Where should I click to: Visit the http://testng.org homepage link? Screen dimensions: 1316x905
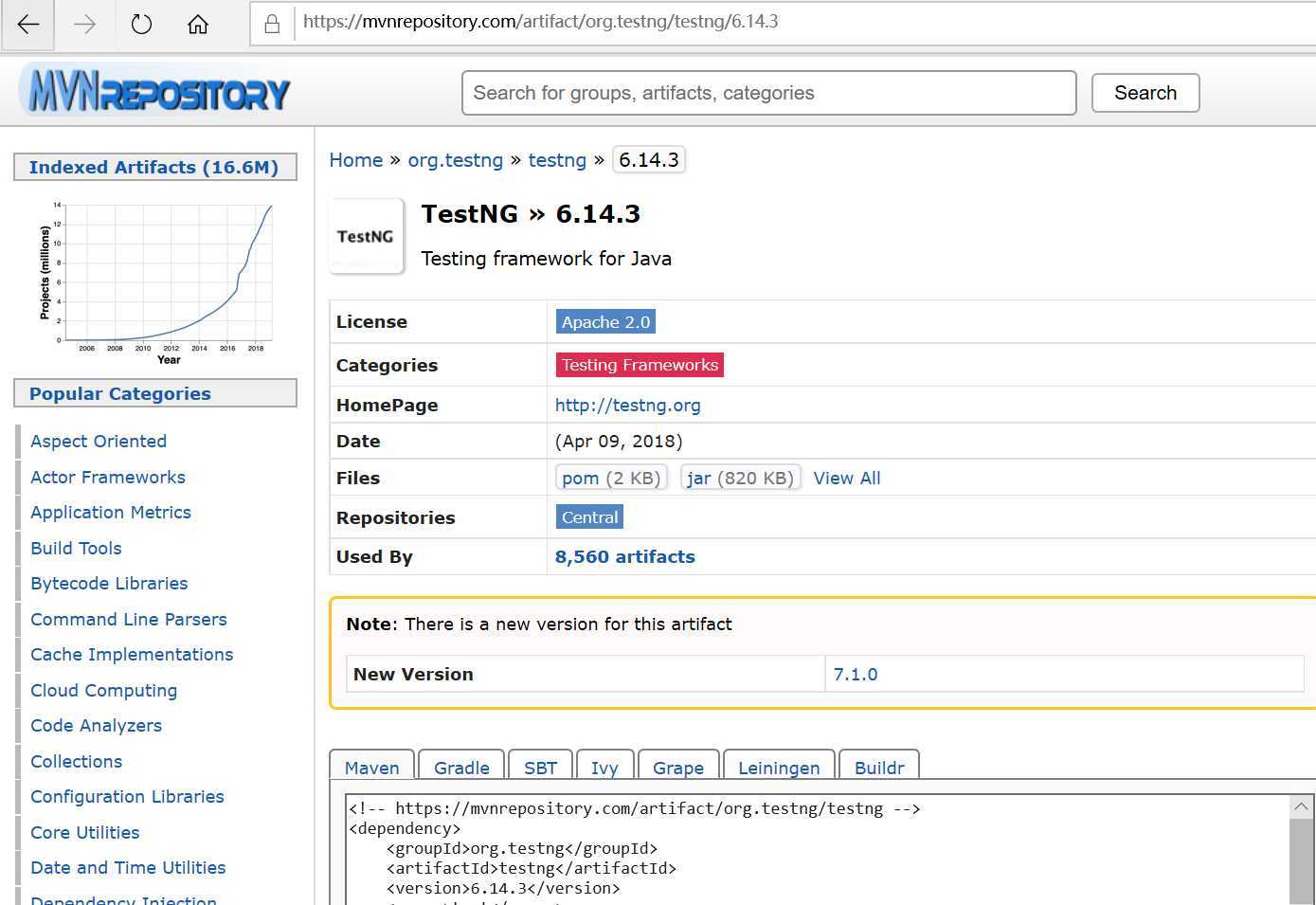point(627,406)
